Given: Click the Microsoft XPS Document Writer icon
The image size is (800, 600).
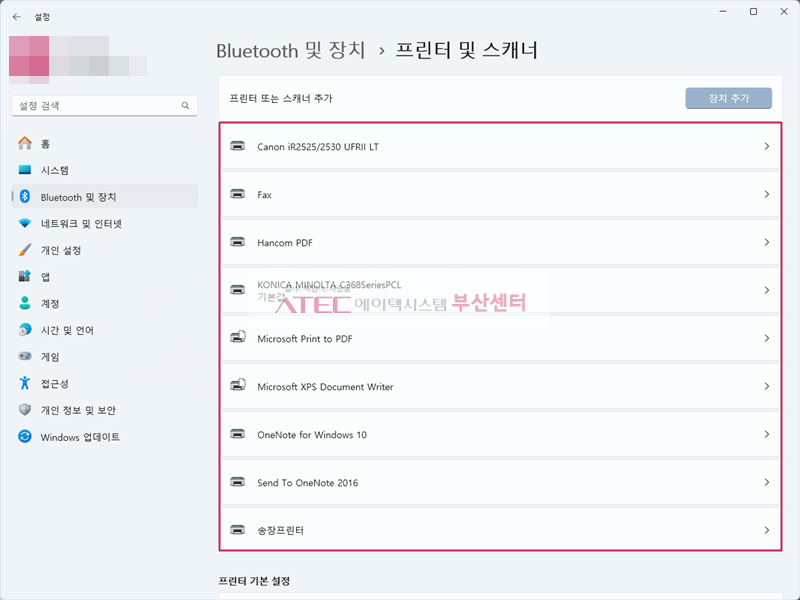Looking at the screenshot, I should [x=238, y=386].
